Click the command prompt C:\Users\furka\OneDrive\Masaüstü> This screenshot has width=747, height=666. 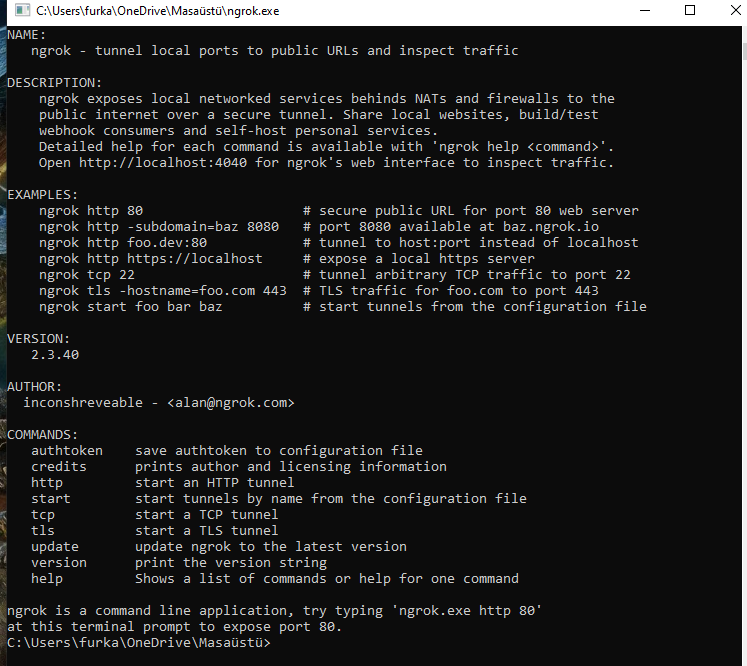pos(139,643)
